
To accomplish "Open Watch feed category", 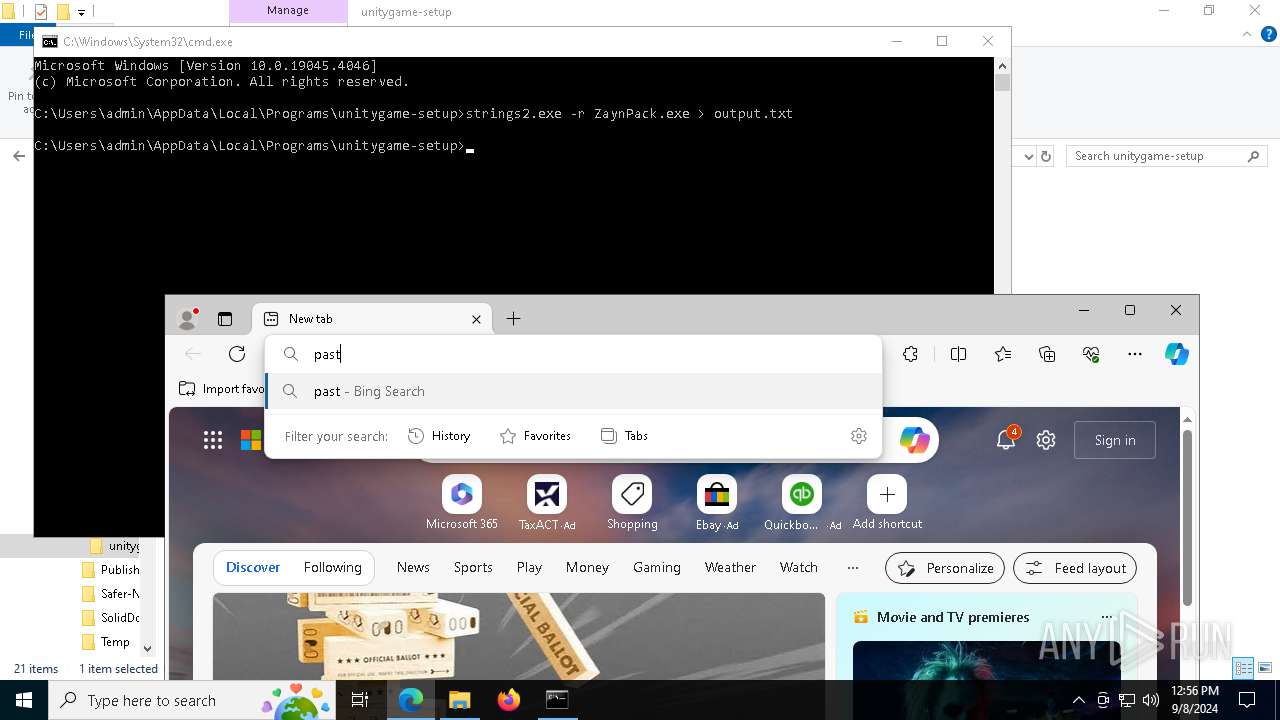I will point(799,567).
